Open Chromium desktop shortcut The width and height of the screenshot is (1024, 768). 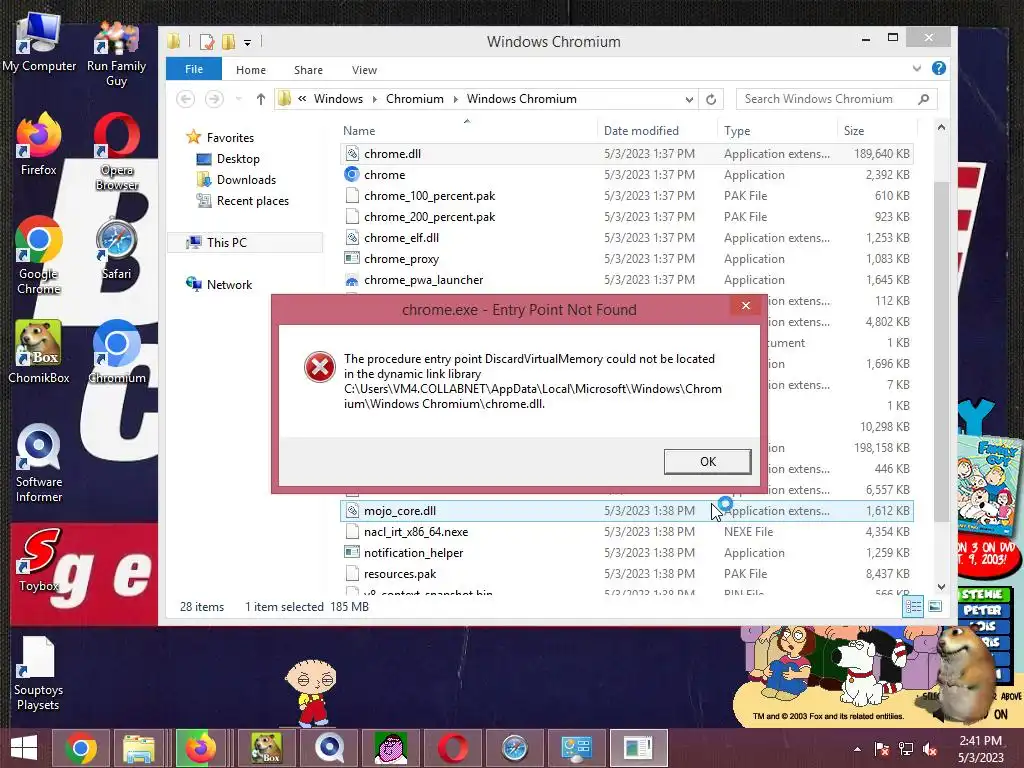click(x=116, y=352)
